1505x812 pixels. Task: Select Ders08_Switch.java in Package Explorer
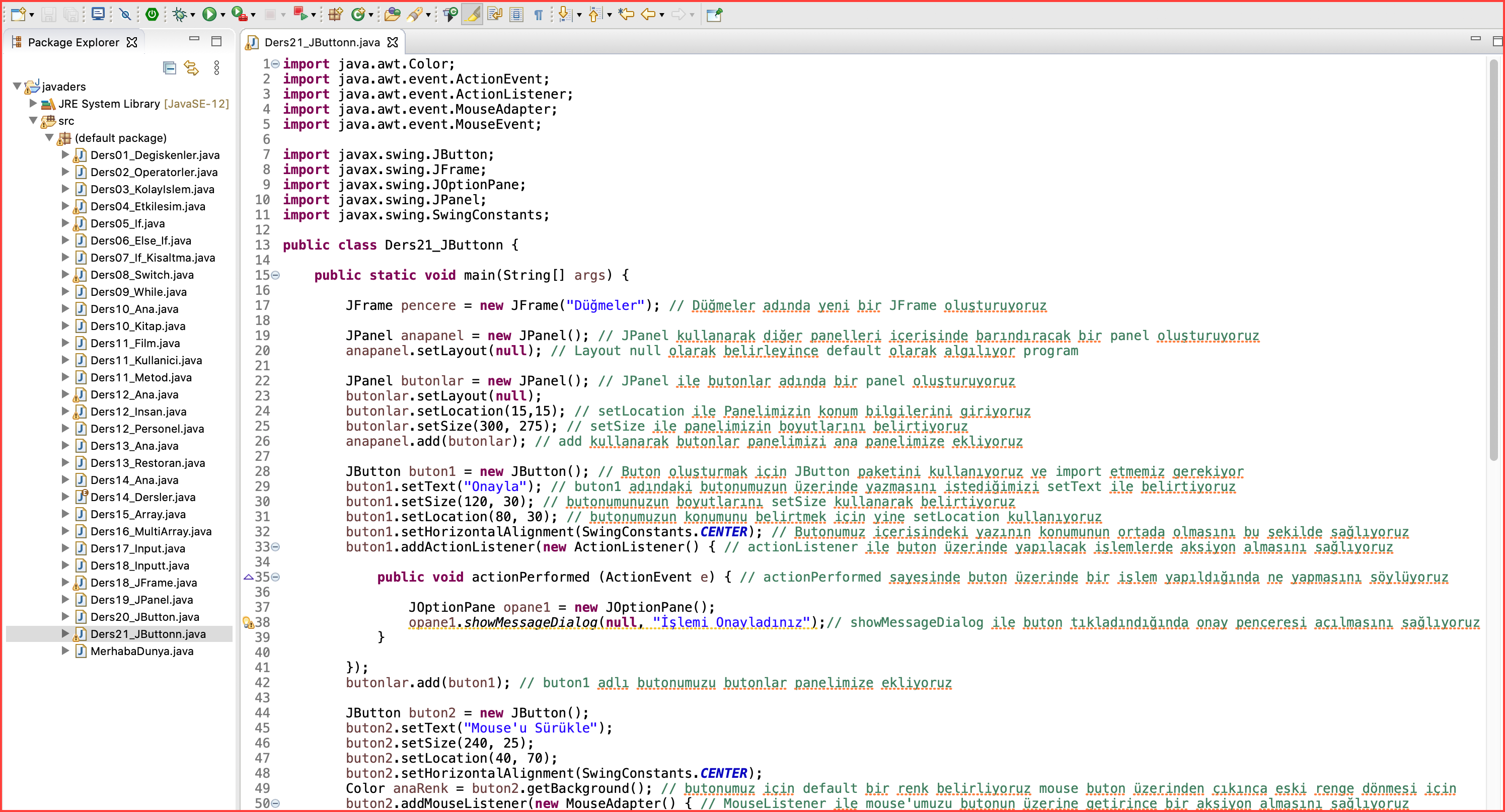[142, 274]
